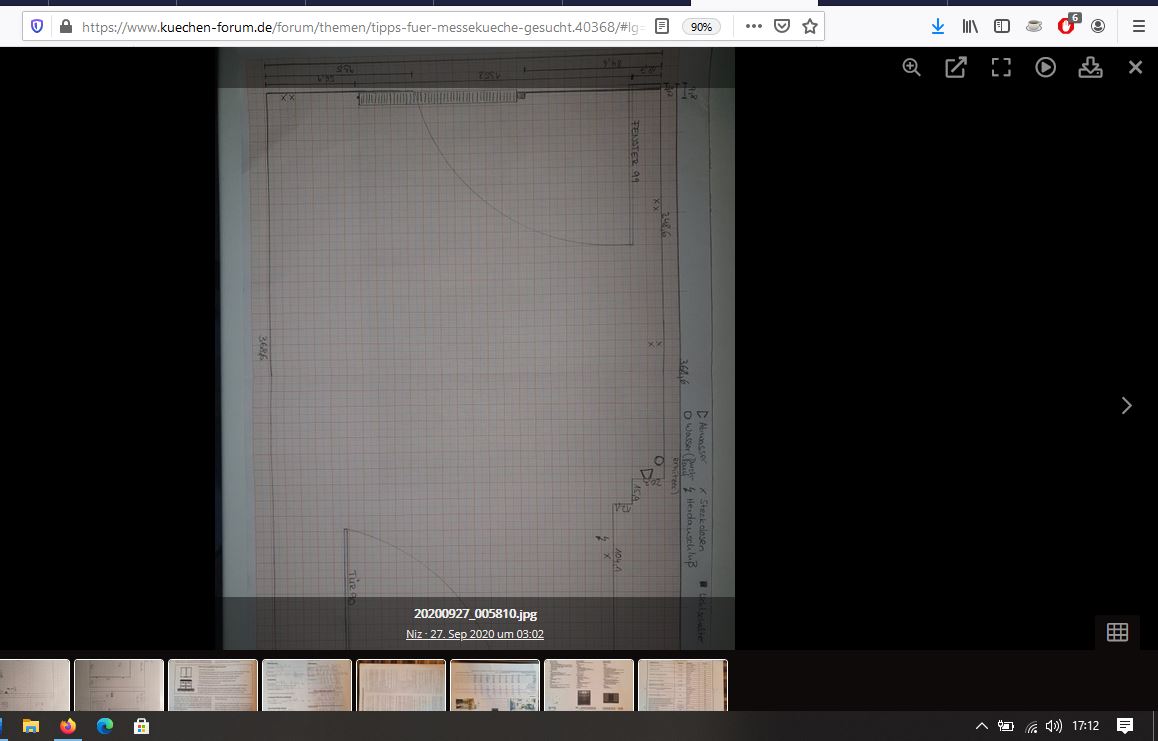
Task: Go to the next image arrow
Action: click(1127, 405)
